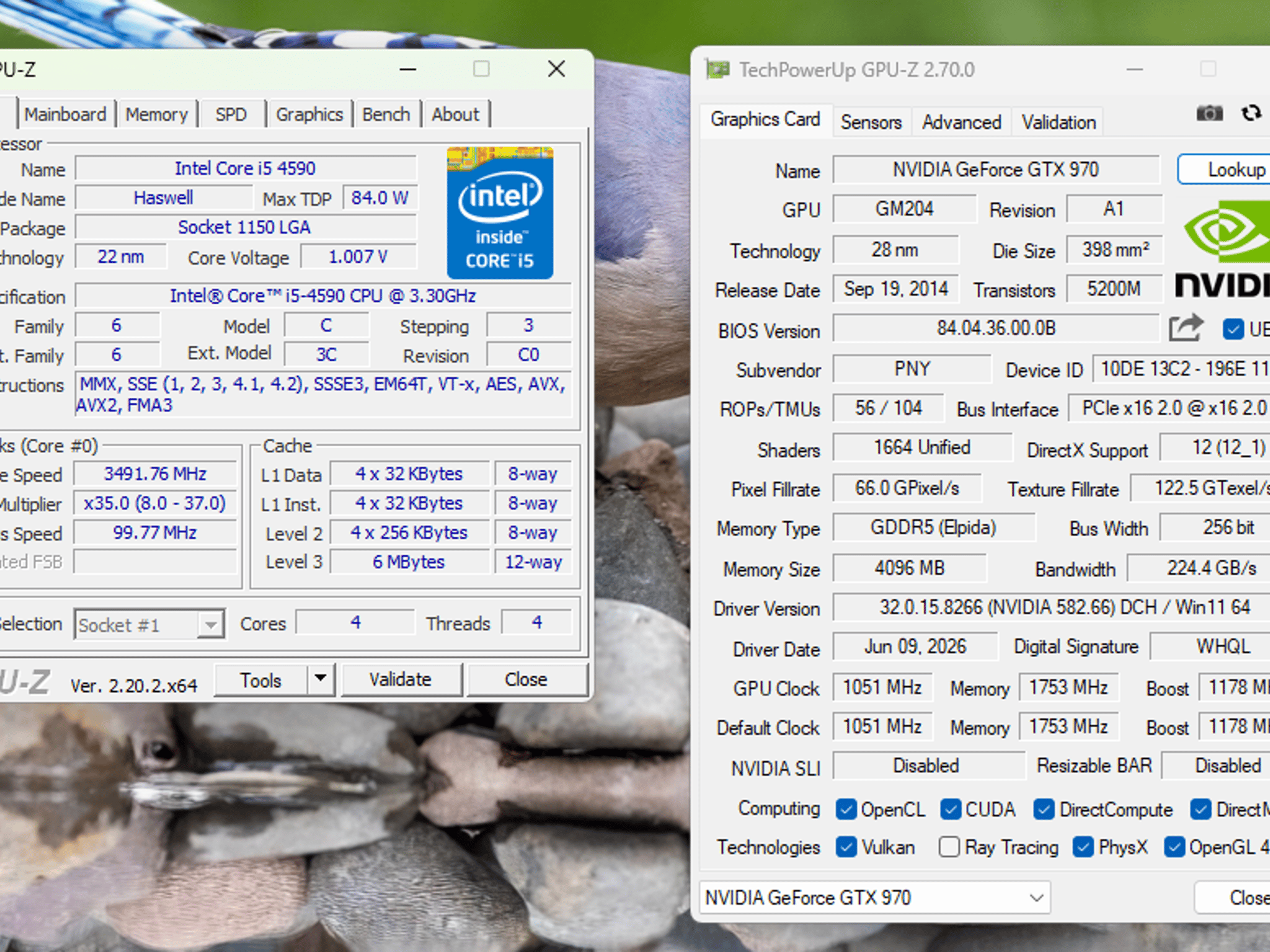Click the GPU-Z refresh icon
Image resolution: width=1270 pixels, height=952 pixels.
(1251, 113)
